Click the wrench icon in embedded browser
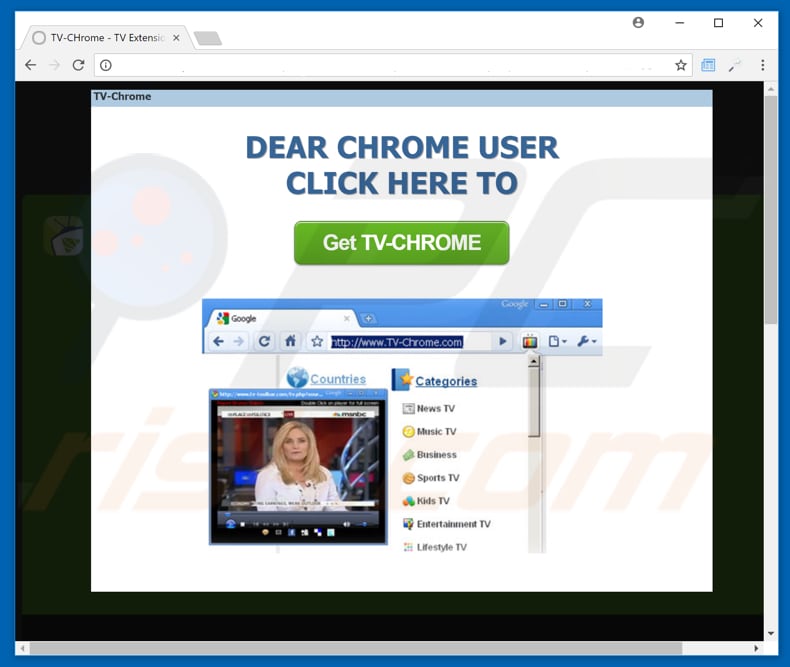Image resolution: width=790 pixels, height=667 pixels. [x=586, y=342]
